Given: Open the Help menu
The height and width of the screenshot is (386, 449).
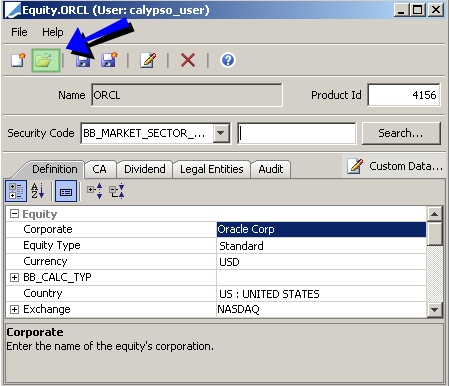Looking at the screenshot, I should tap(52, 32).
